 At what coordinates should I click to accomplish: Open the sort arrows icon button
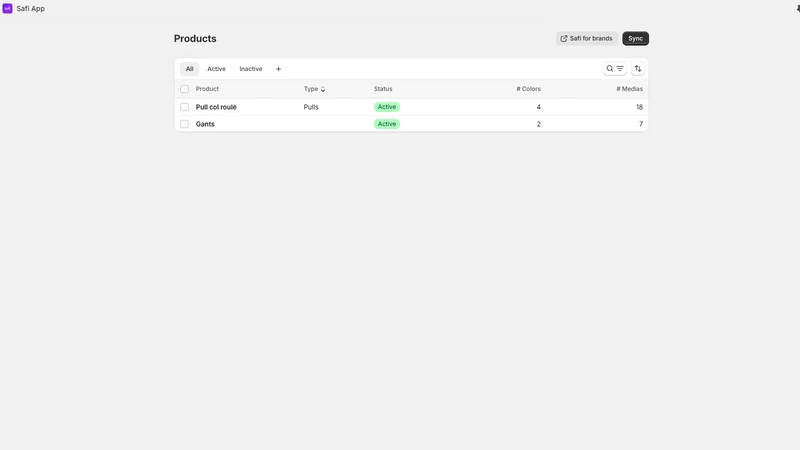point(638,68)
